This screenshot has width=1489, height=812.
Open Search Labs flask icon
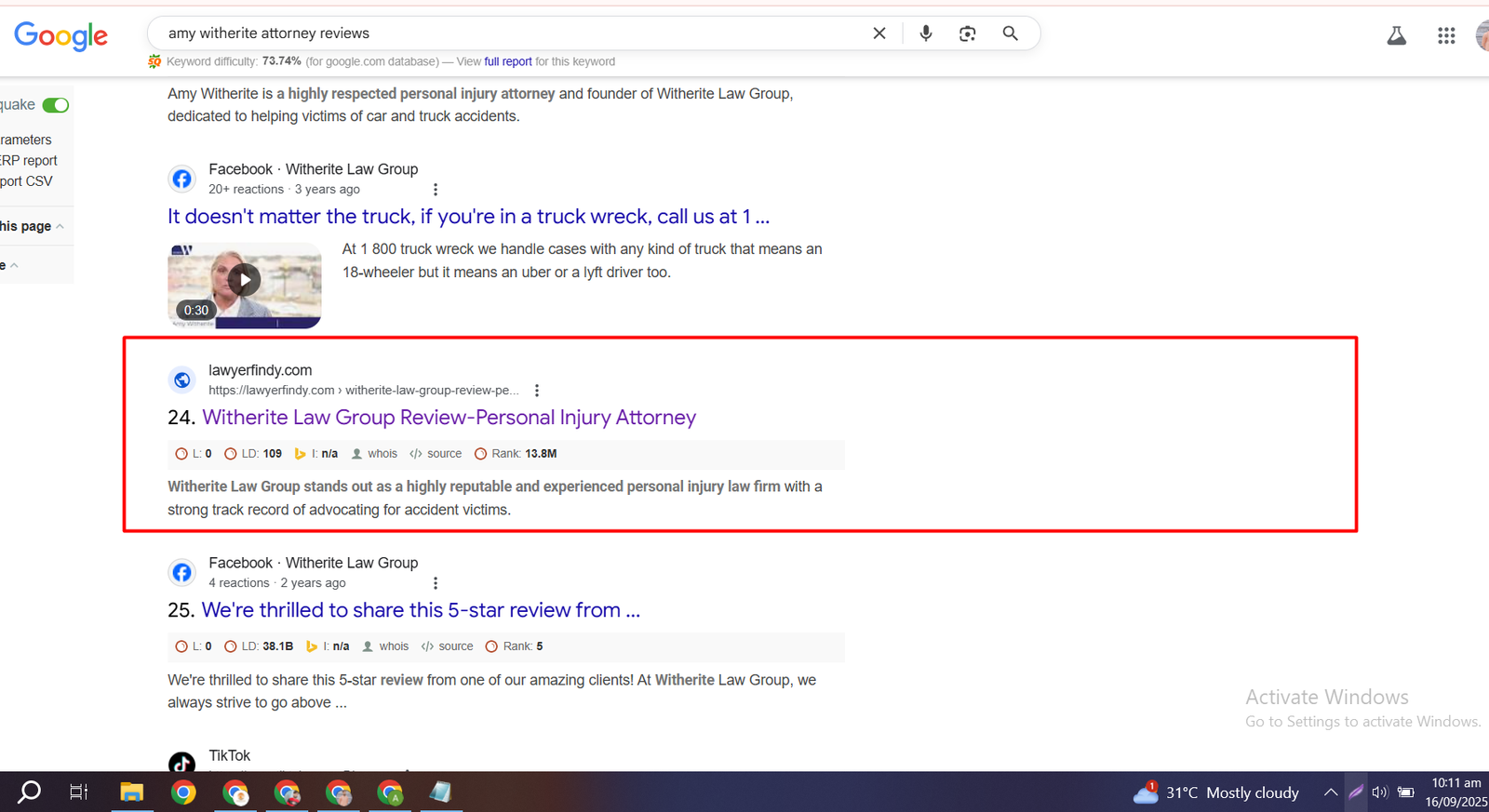[1396, 35]
